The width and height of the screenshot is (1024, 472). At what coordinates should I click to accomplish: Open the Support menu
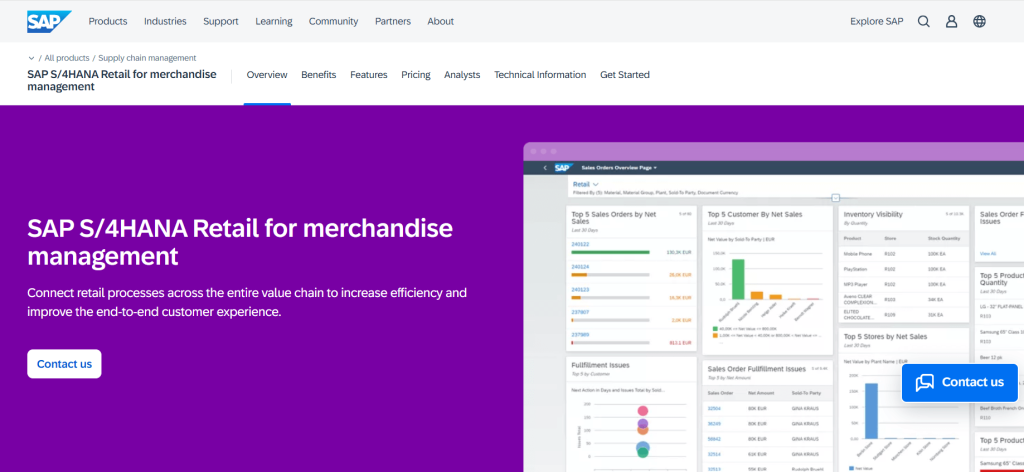(221, 21)
